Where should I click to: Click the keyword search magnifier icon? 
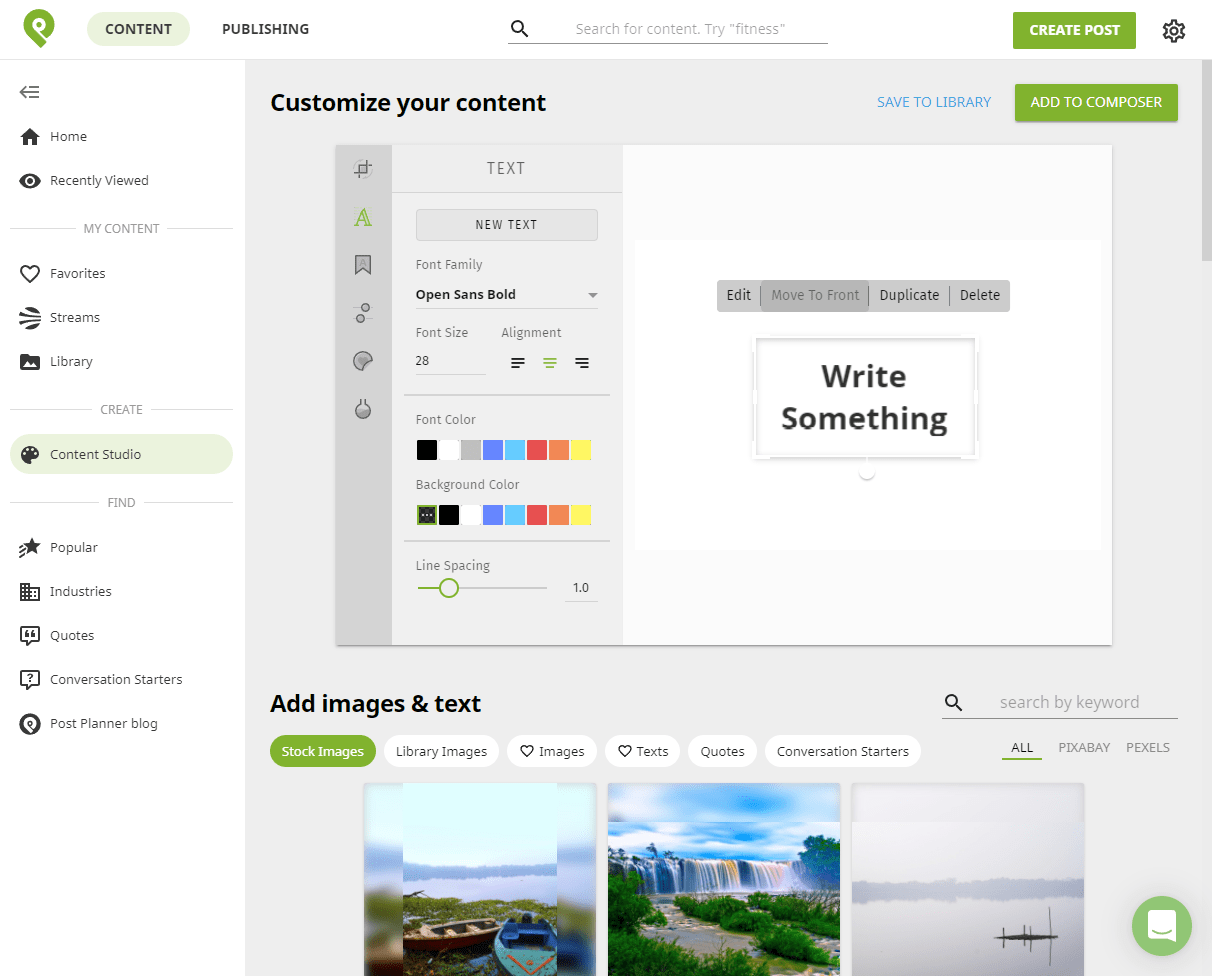[954, 703]
